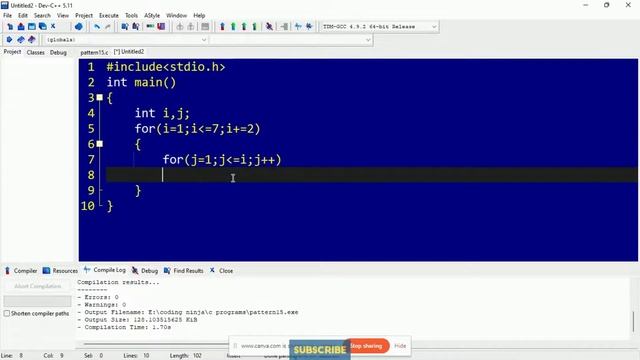
Task: Click the compile log horizontal scrollbar
Action: point(155,344)
